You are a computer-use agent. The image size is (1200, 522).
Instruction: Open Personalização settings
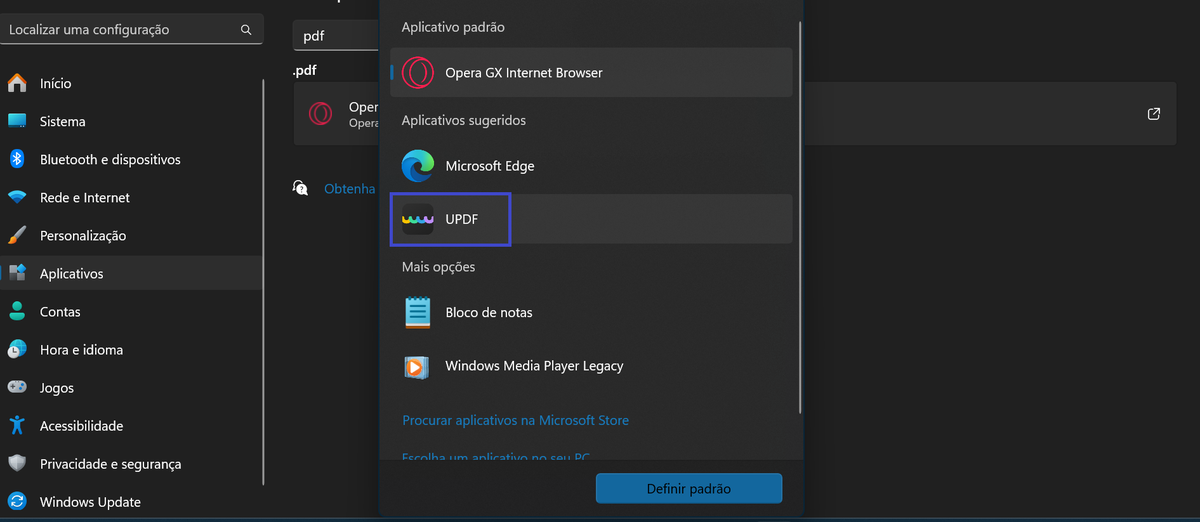(132, 236)
